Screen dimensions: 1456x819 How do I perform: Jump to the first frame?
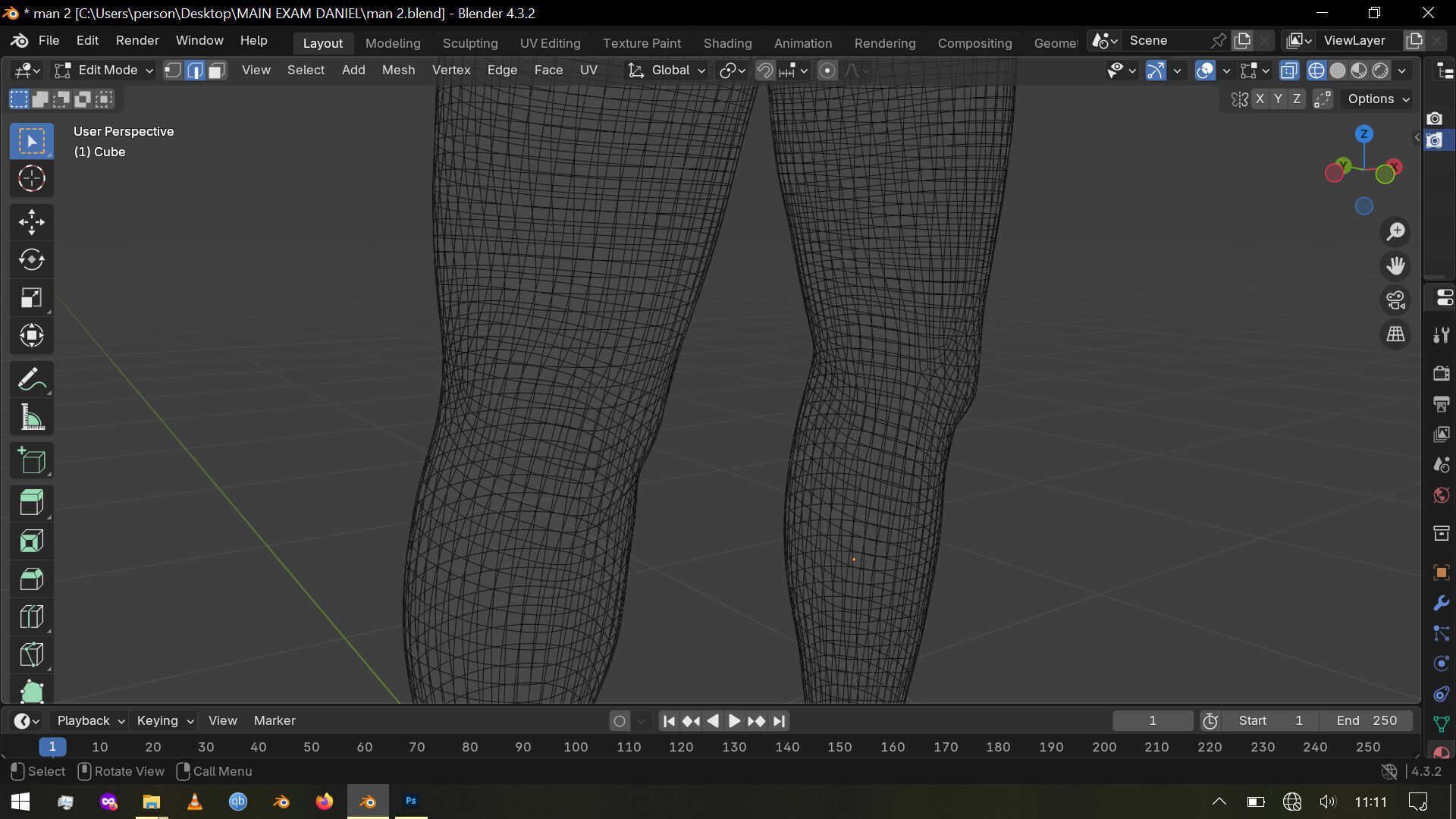coord(669,721)
